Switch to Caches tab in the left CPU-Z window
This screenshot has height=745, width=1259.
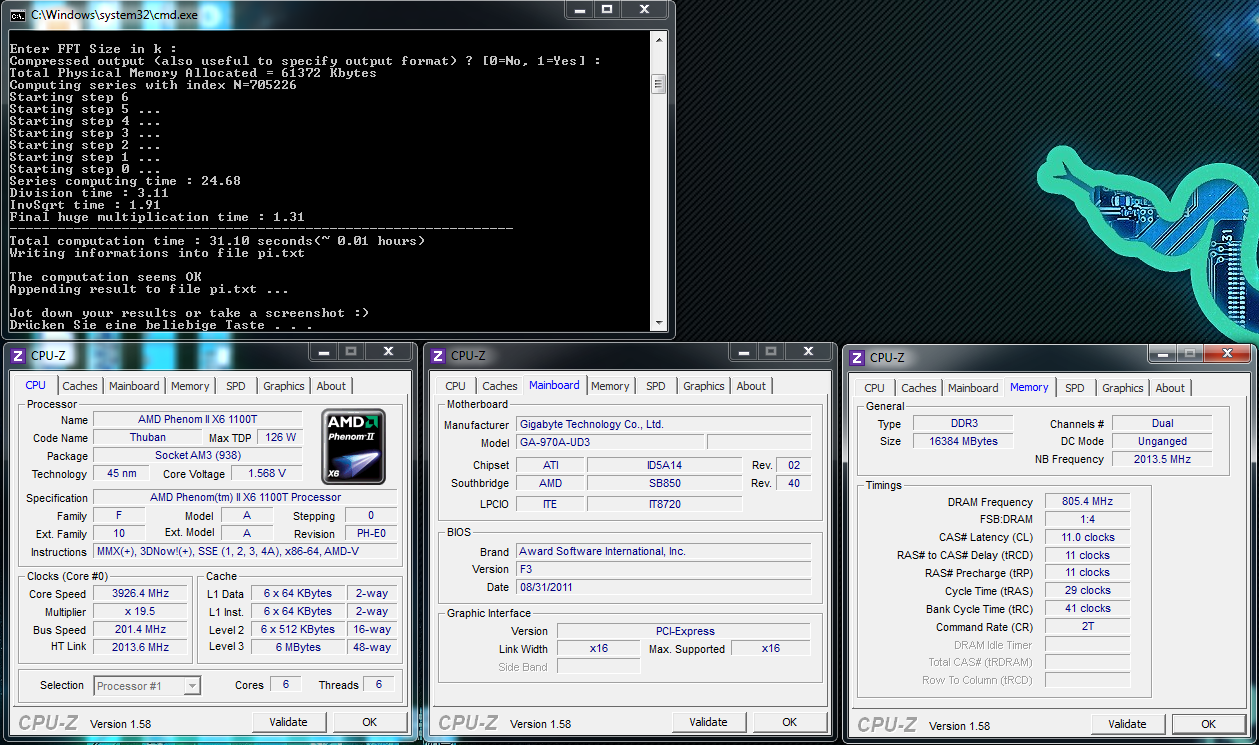point(80,386)
